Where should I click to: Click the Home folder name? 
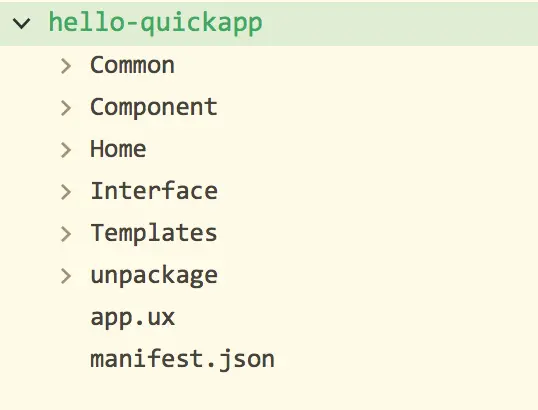[x=118, y=149]
